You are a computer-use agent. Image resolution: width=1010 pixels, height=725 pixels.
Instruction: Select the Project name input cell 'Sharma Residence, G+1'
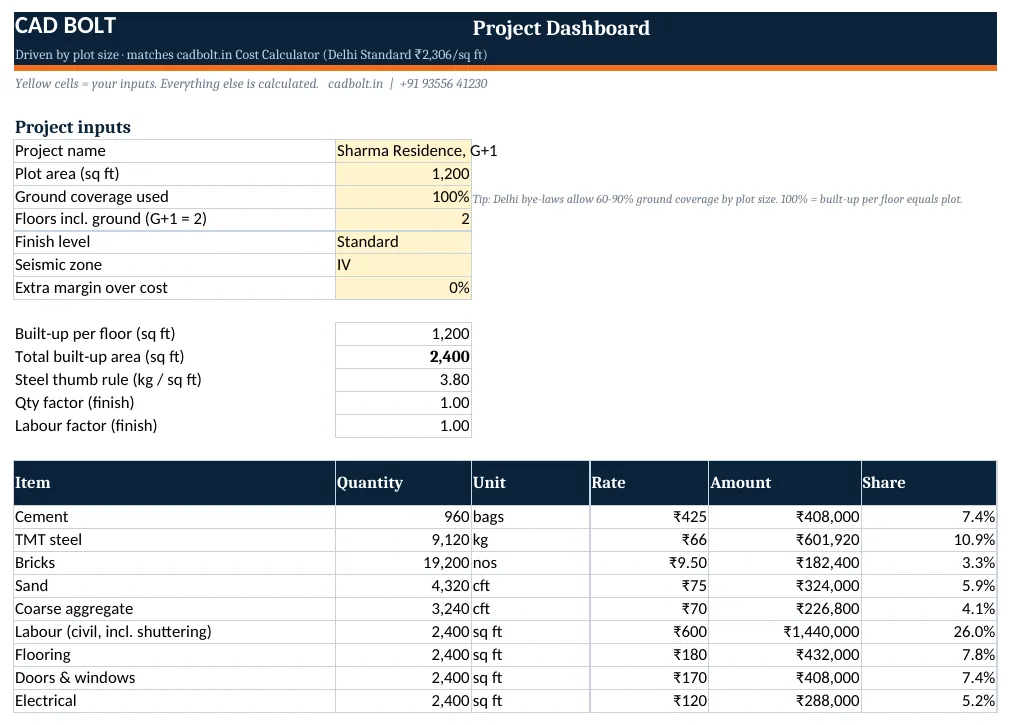[x=403, y=151]
